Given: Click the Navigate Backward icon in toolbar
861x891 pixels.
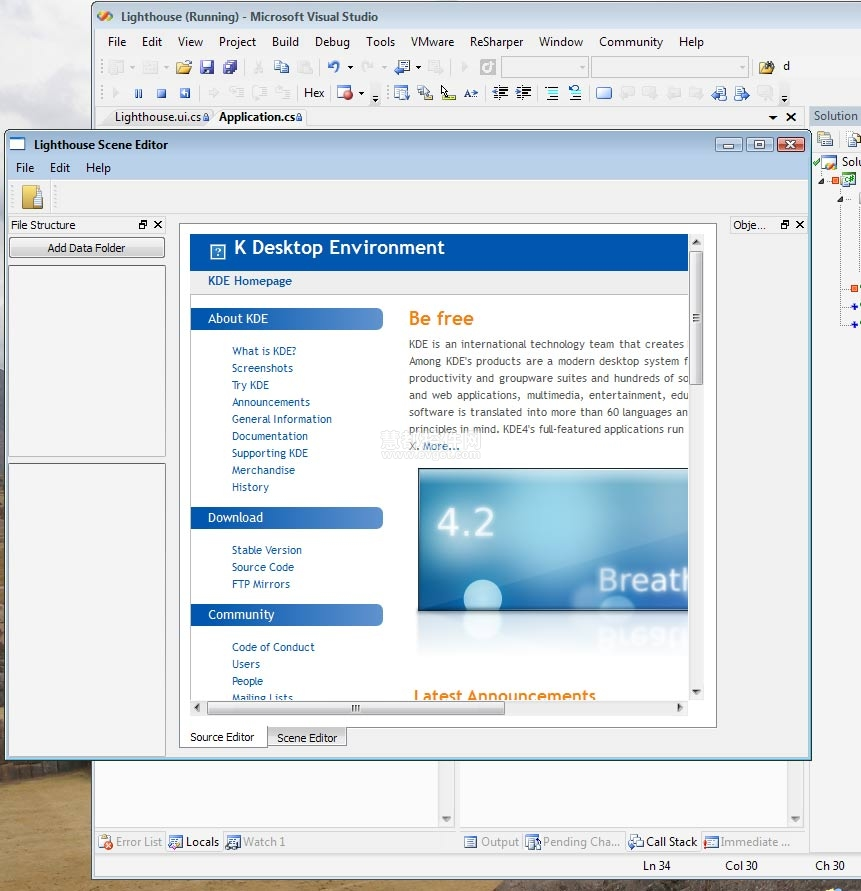Looking at the screenshot, I should click(x=402, y=67).
